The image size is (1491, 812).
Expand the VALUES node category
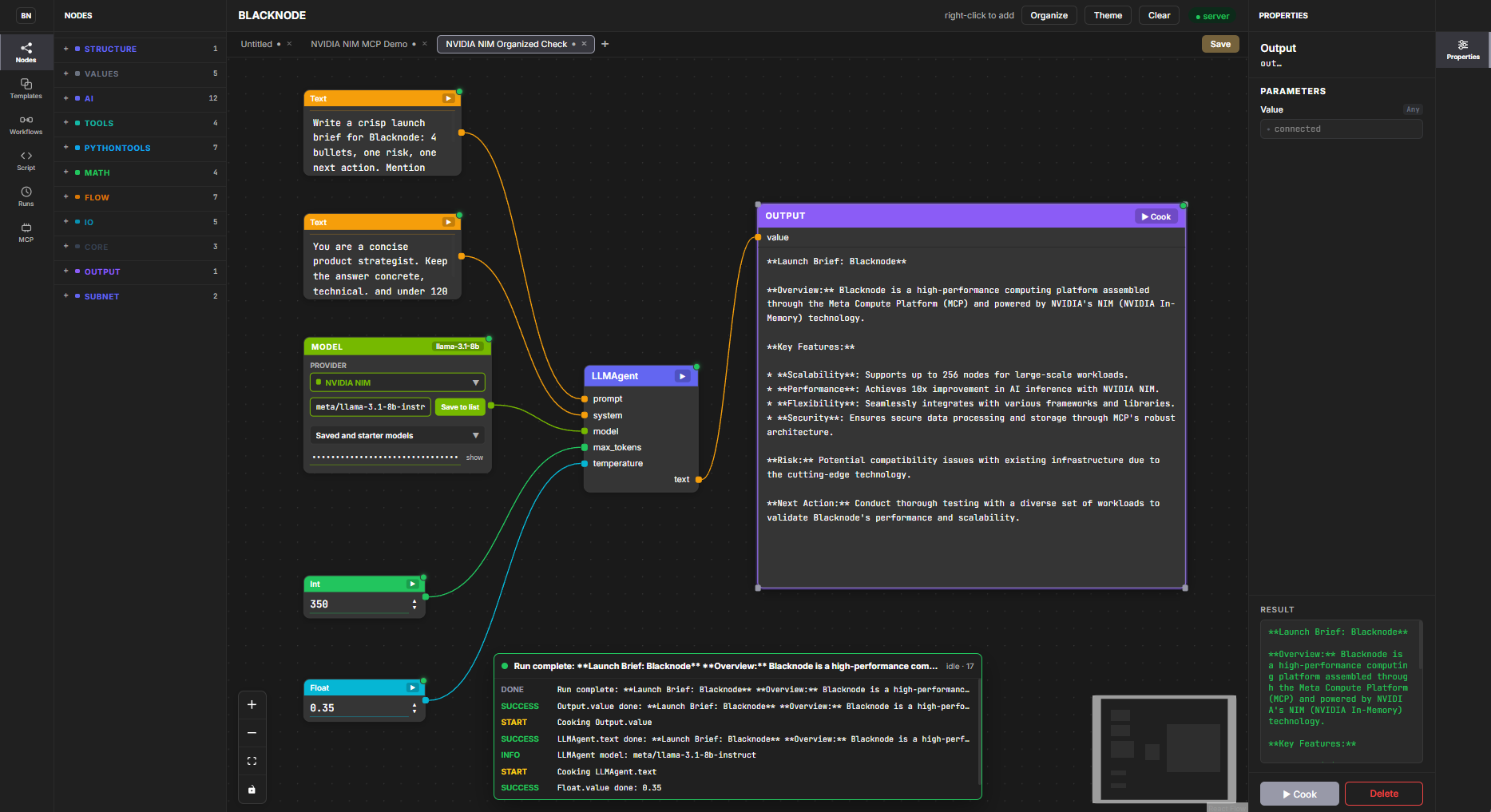140,73
